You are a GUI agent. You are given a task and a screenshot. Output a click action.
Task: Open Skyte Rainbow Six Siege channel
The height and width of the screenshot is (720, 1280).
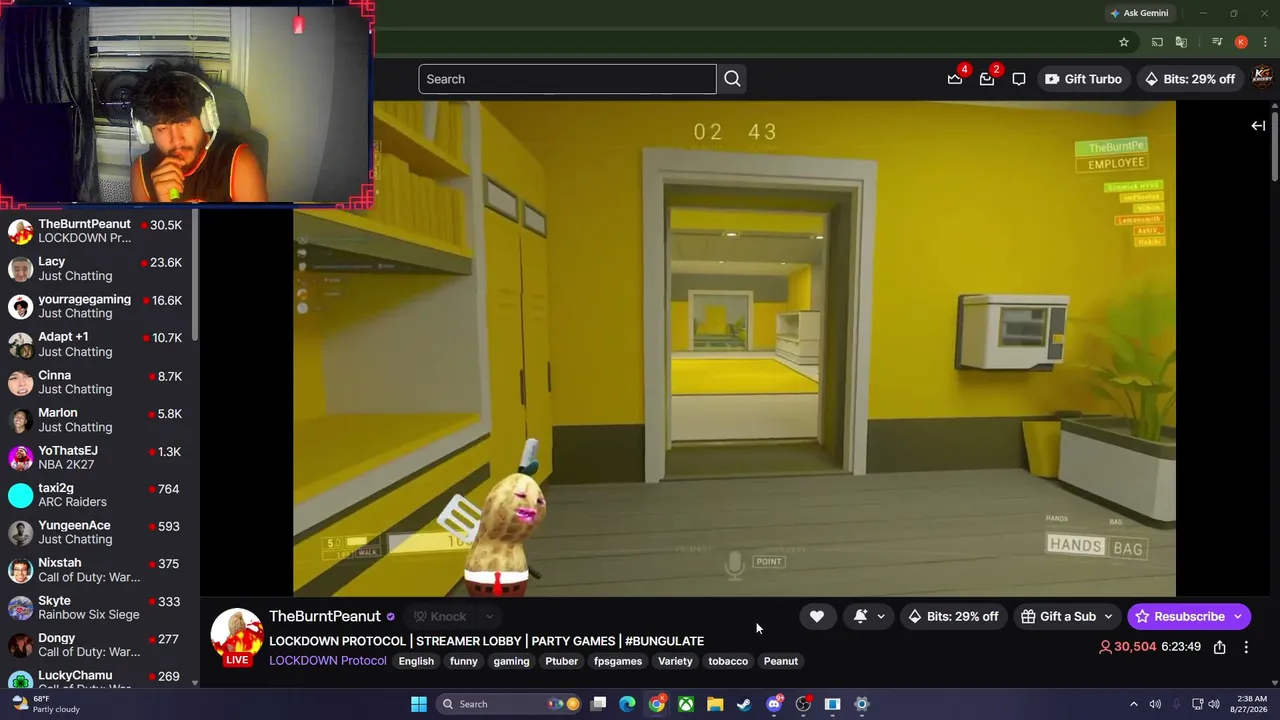[x=98, y=608]
